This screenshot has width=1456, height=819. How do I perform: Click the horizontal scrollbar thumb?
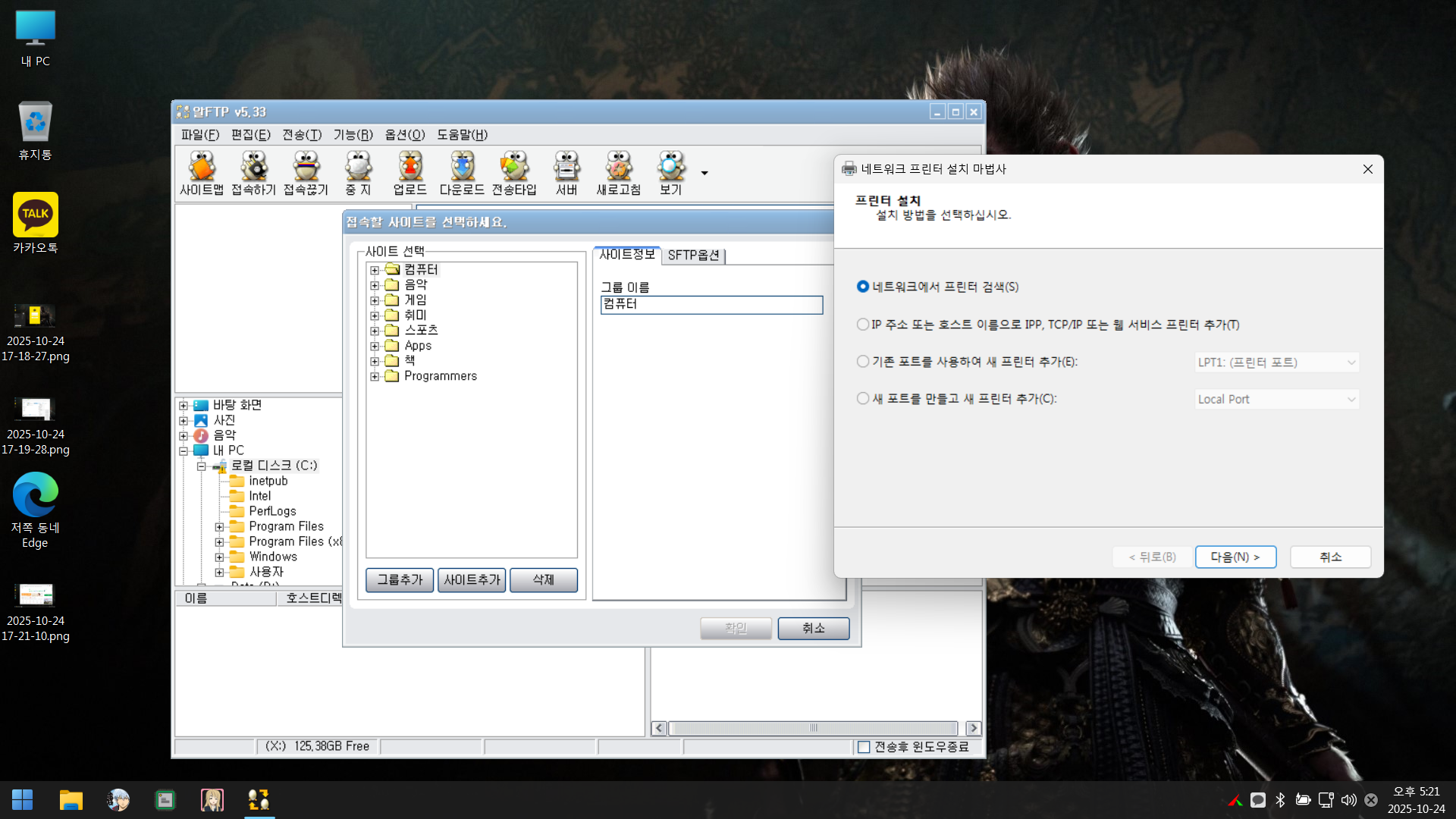coord(813,728)
